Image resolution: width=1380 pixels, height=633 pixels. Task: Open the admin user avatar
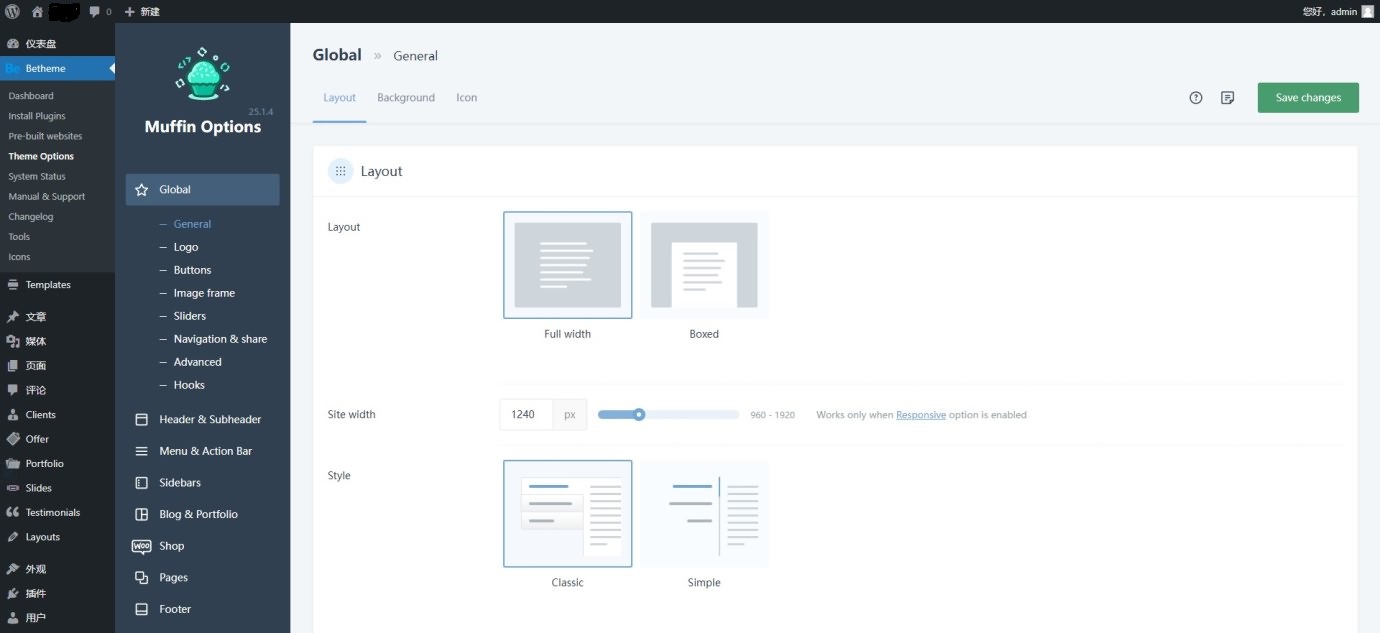[1367, 11]
